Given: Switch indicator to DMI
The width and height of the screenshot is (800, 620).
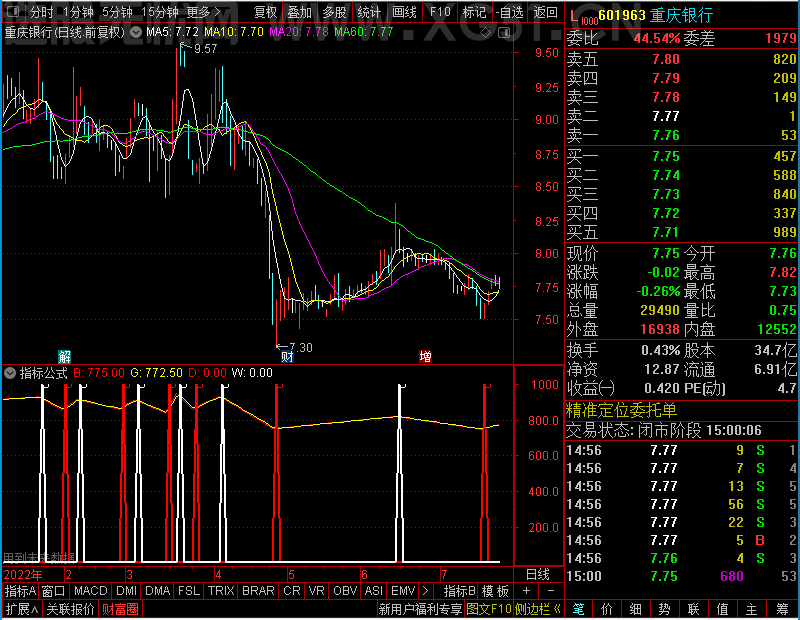Looking at the screenshot, I should [126, 591].
